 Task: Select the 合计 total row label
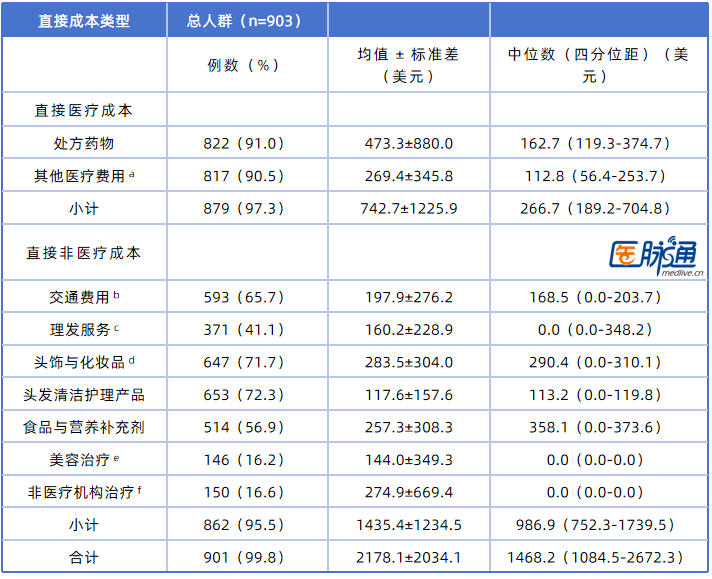pyautogui.click(x=84, y=557)
